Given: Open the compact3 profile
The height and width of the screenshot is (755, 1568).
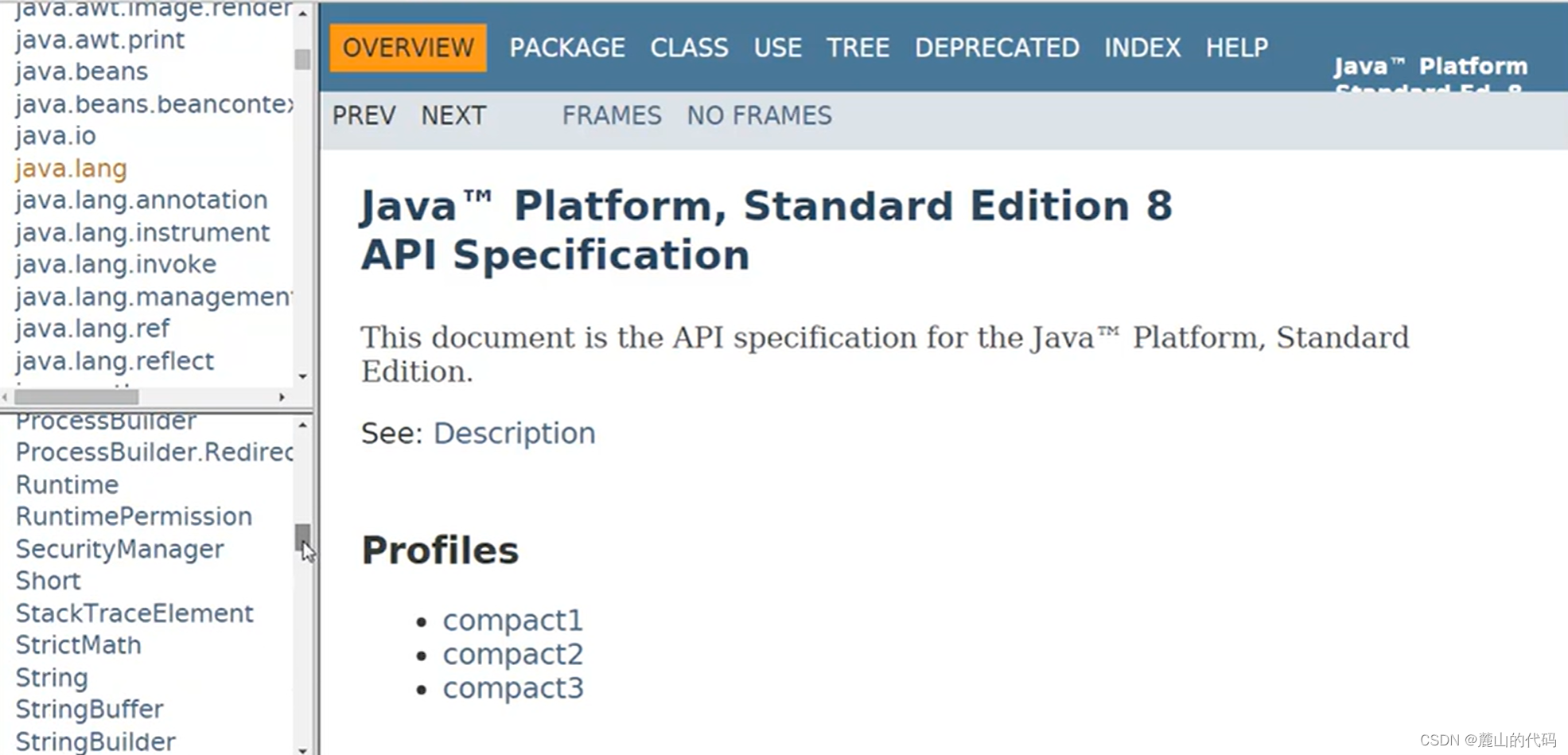Looking at the screenshot, I should click(513, 687).
